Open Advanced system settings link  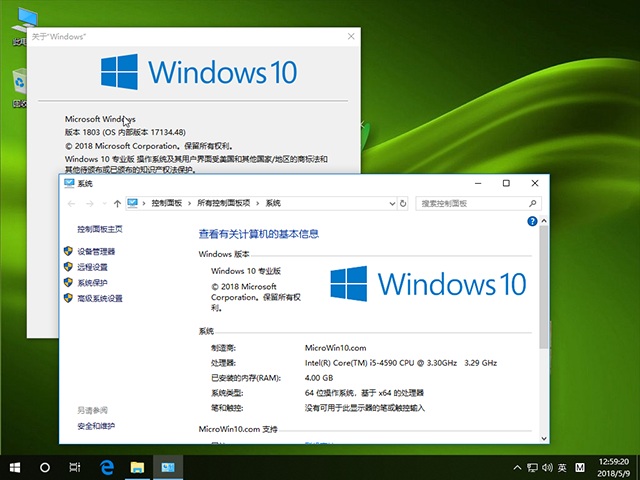tap(100, 298)
